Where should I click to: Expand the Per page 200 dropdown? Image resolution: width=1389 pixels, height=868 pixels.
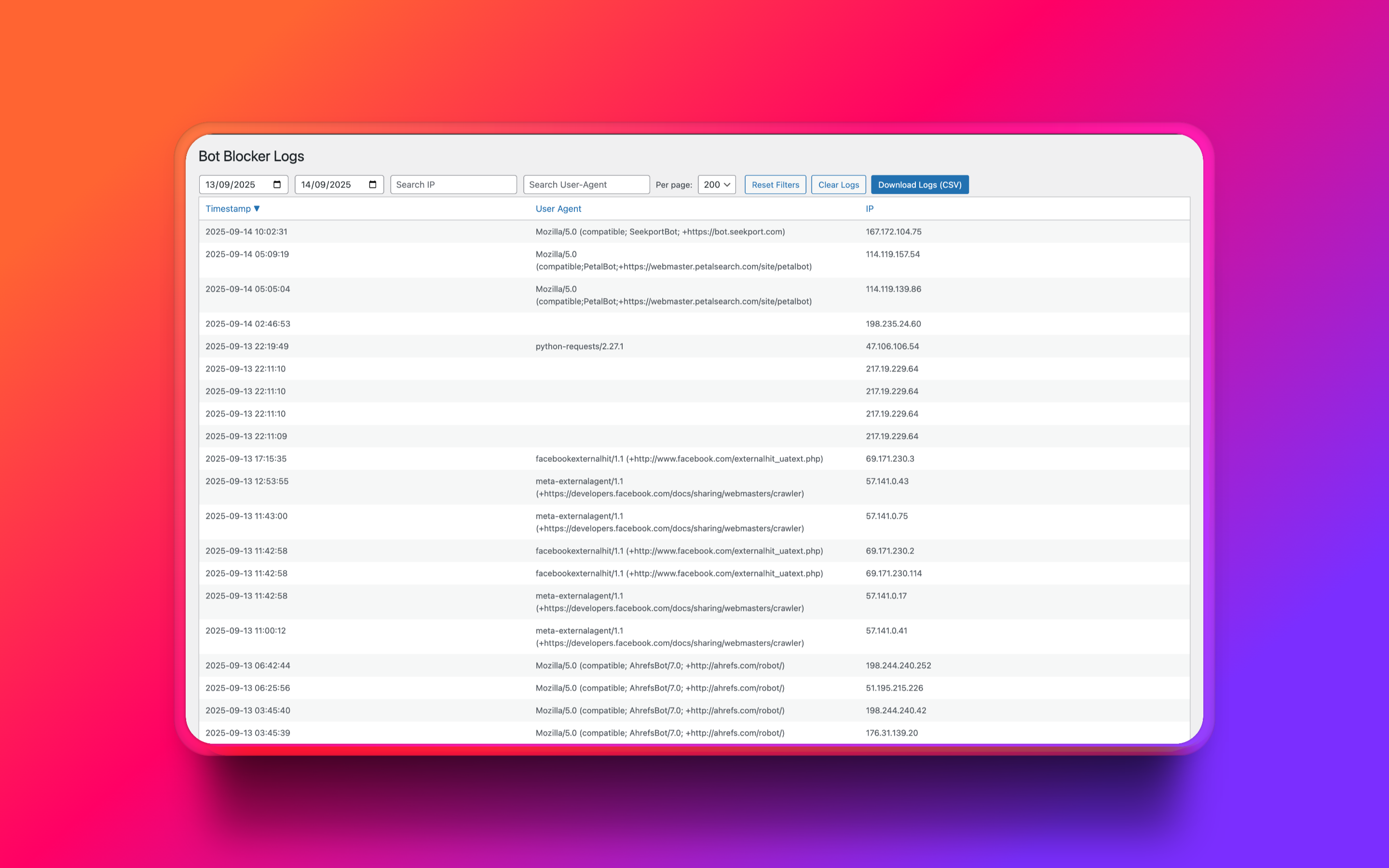coord(716,184)
